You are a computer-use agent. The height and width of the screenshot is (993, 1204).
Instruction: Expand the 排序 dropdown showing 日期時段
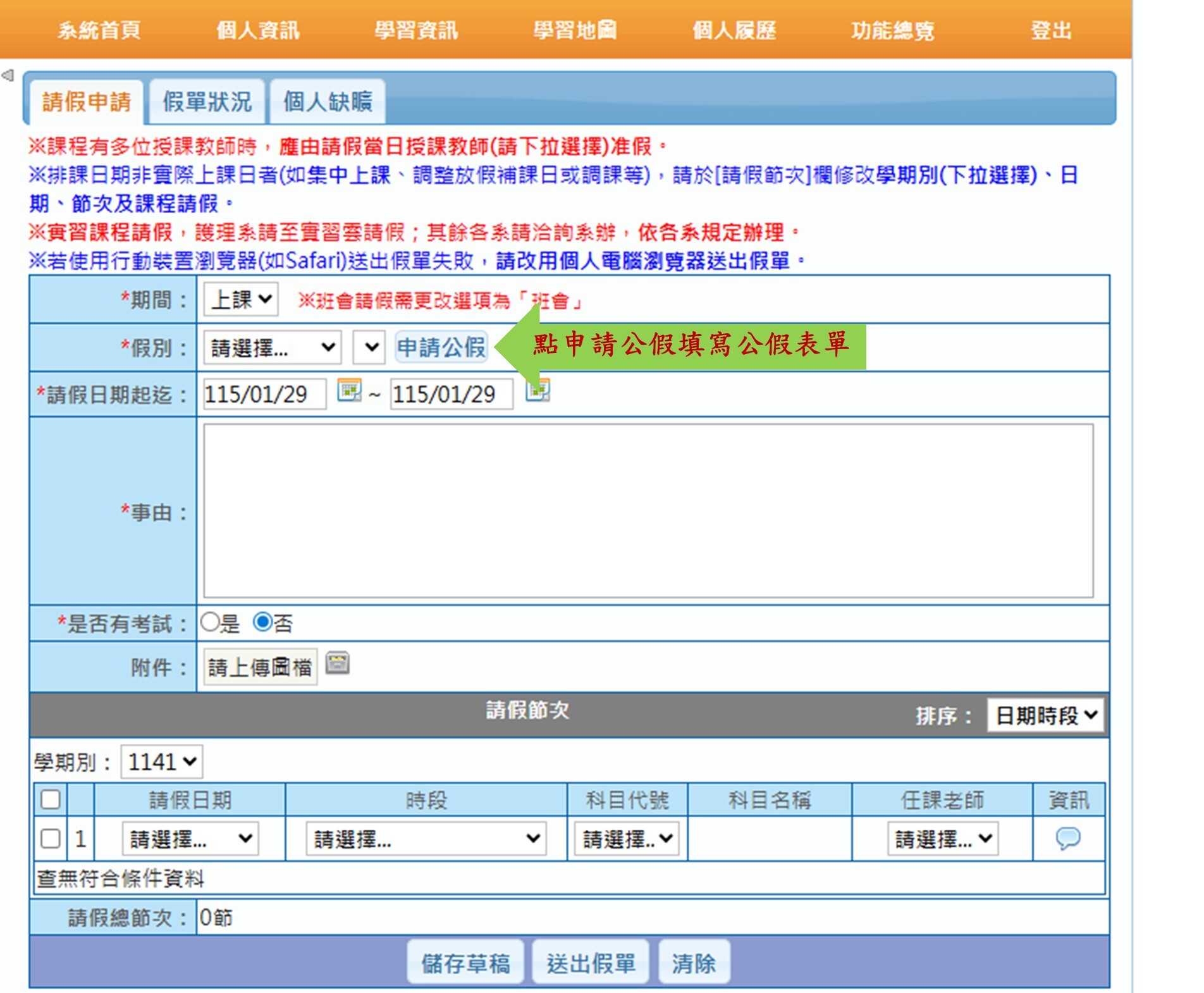(1045, 715)
